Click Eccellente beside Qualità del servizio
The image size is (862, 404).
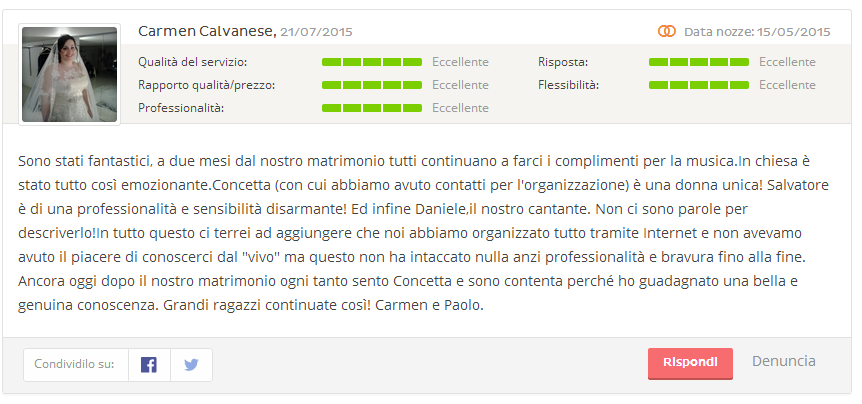point(460,62)
